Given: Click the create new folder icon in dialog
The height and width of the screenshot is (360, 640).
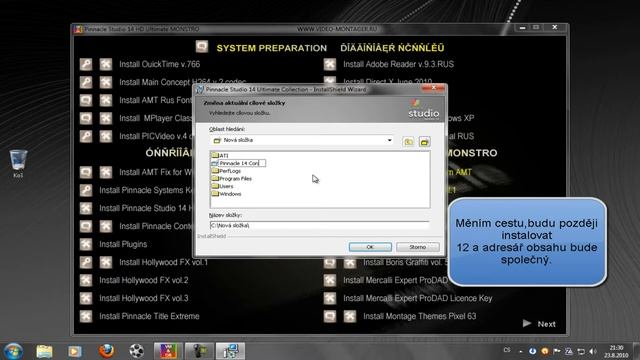Looking at the screenshot, I should (424, 142).
